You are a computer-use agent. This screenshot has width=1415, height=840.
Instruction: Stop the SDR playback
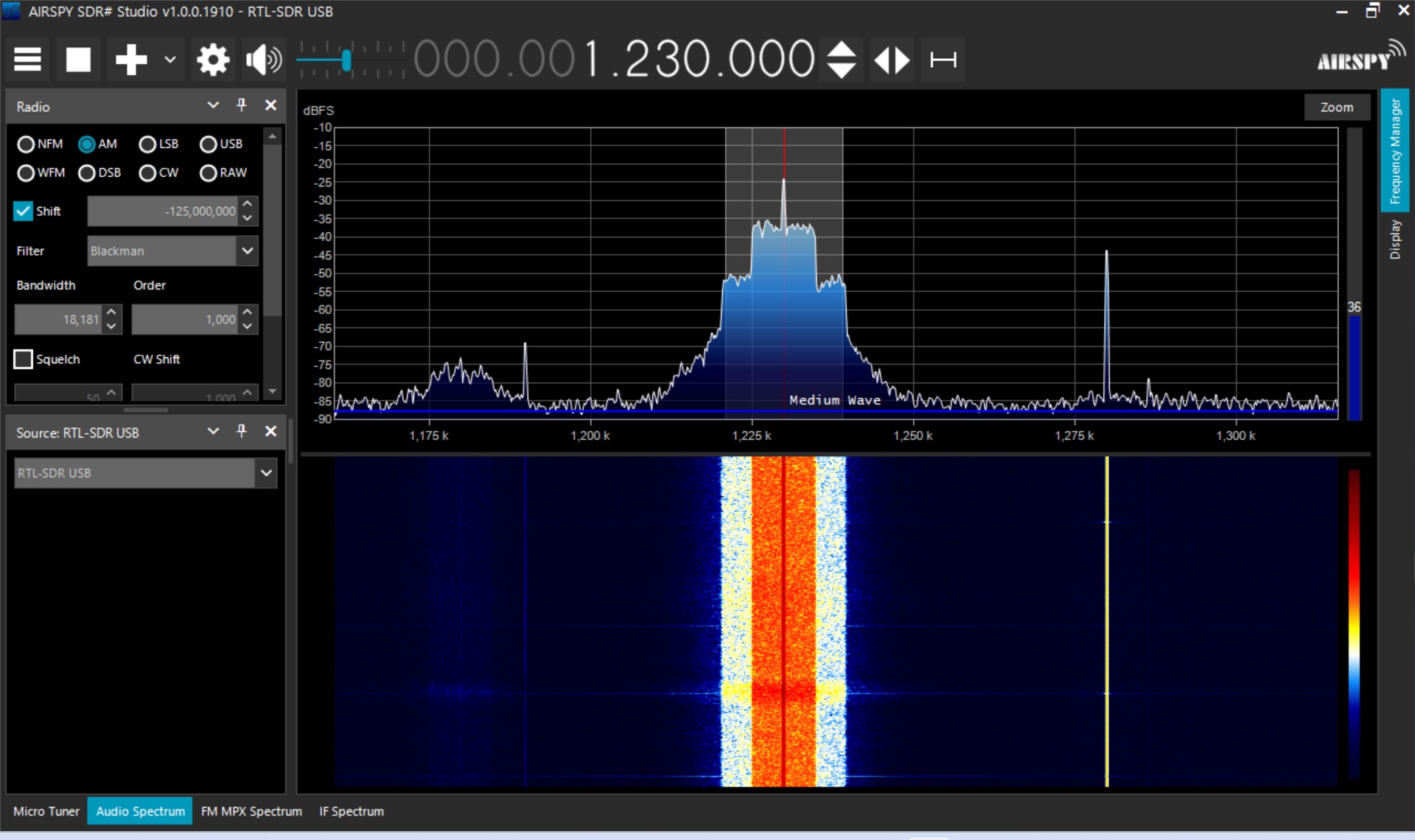click(78, 59)
